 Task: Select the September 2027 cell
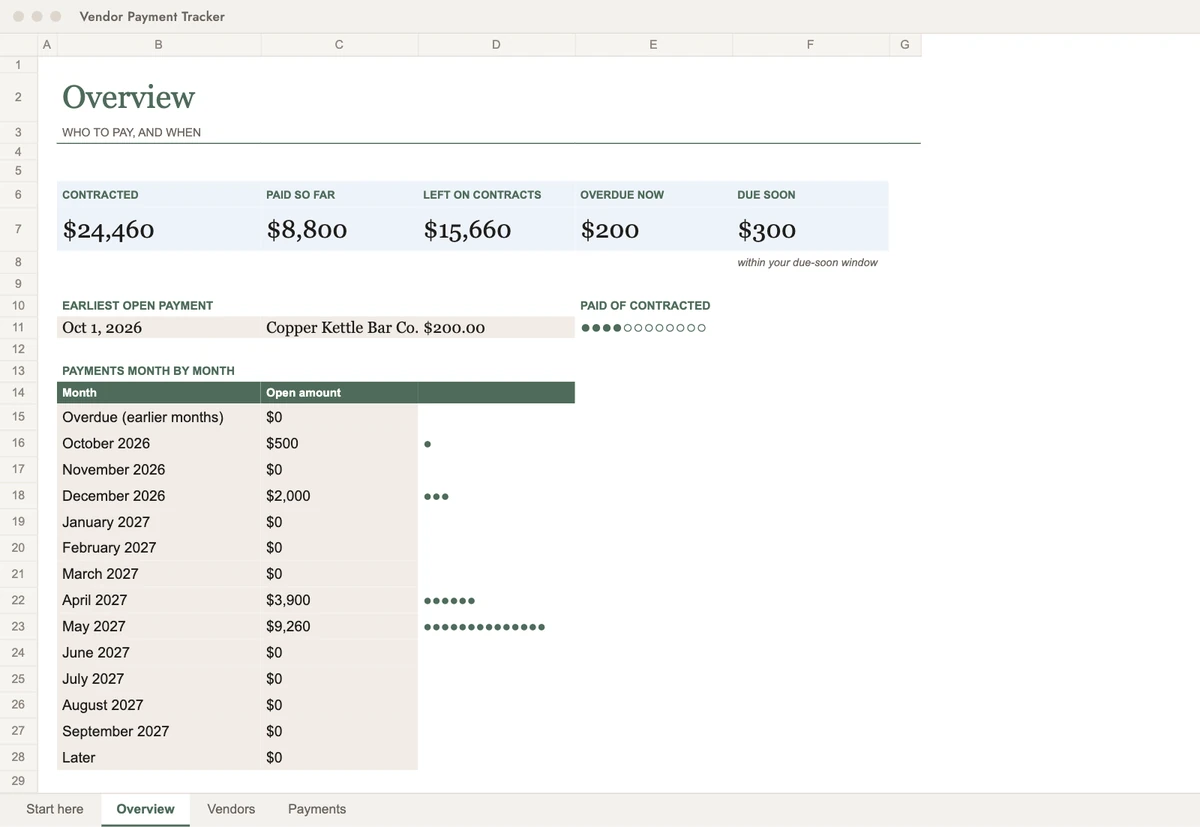[x=116, y=731]
